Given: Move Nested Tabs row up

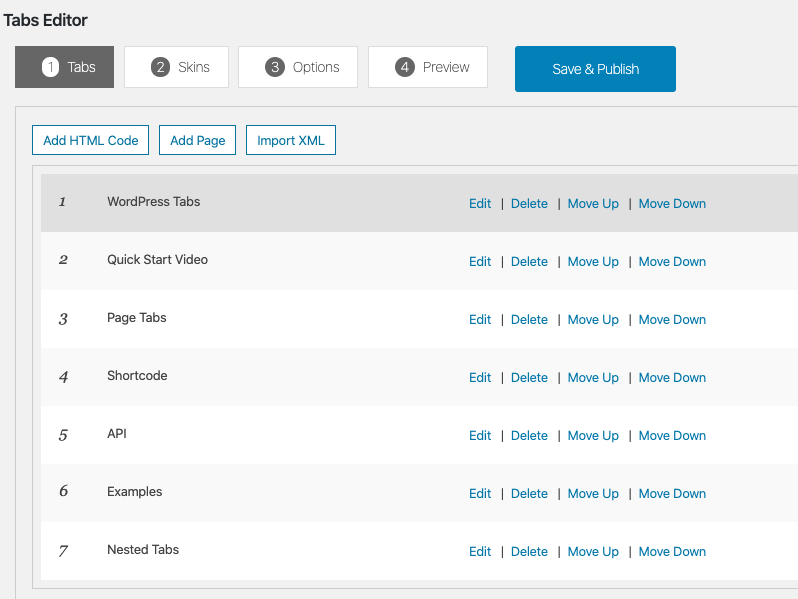Looking at the screenshot, I should tap(593, 551).
